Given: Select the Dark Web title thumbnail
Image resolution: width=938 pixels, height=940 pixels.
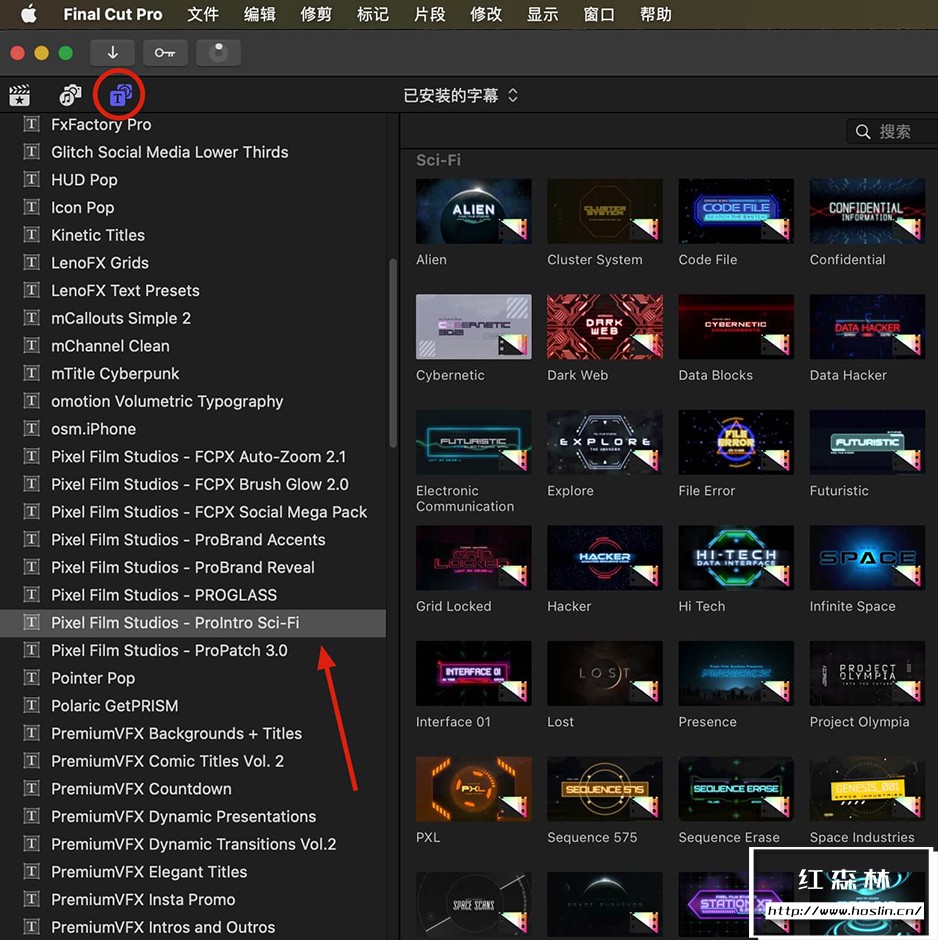Looking at the screenshot, I should point(604,326).
